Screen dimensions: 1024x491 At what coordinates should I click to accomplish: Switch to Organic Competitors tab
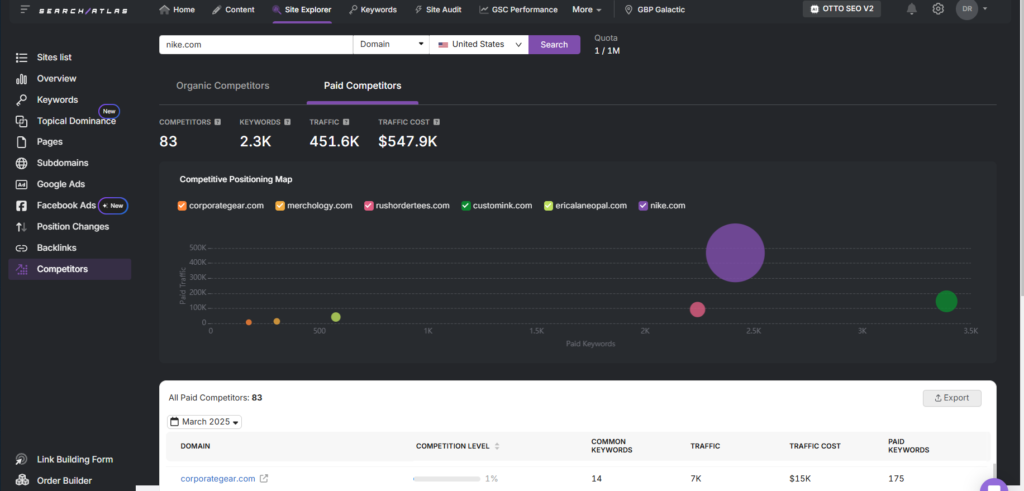click(223, 86)
